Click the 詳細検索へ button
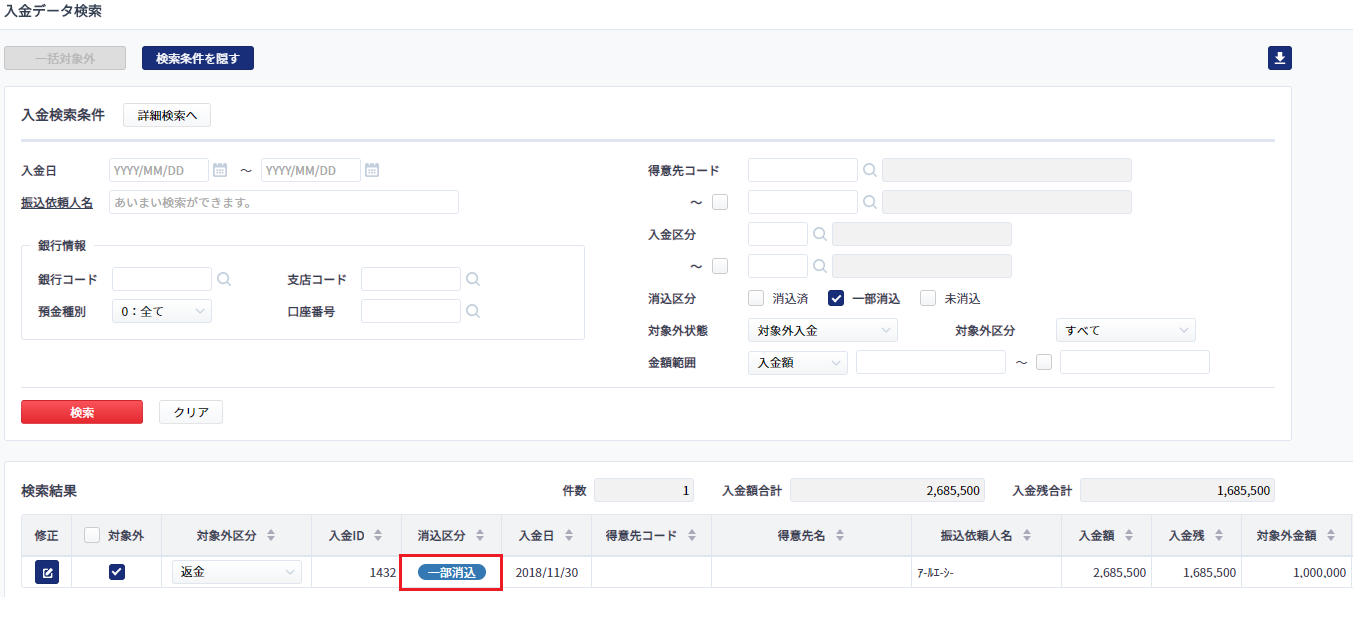The image size is (1360, 631). click(167, 115)
